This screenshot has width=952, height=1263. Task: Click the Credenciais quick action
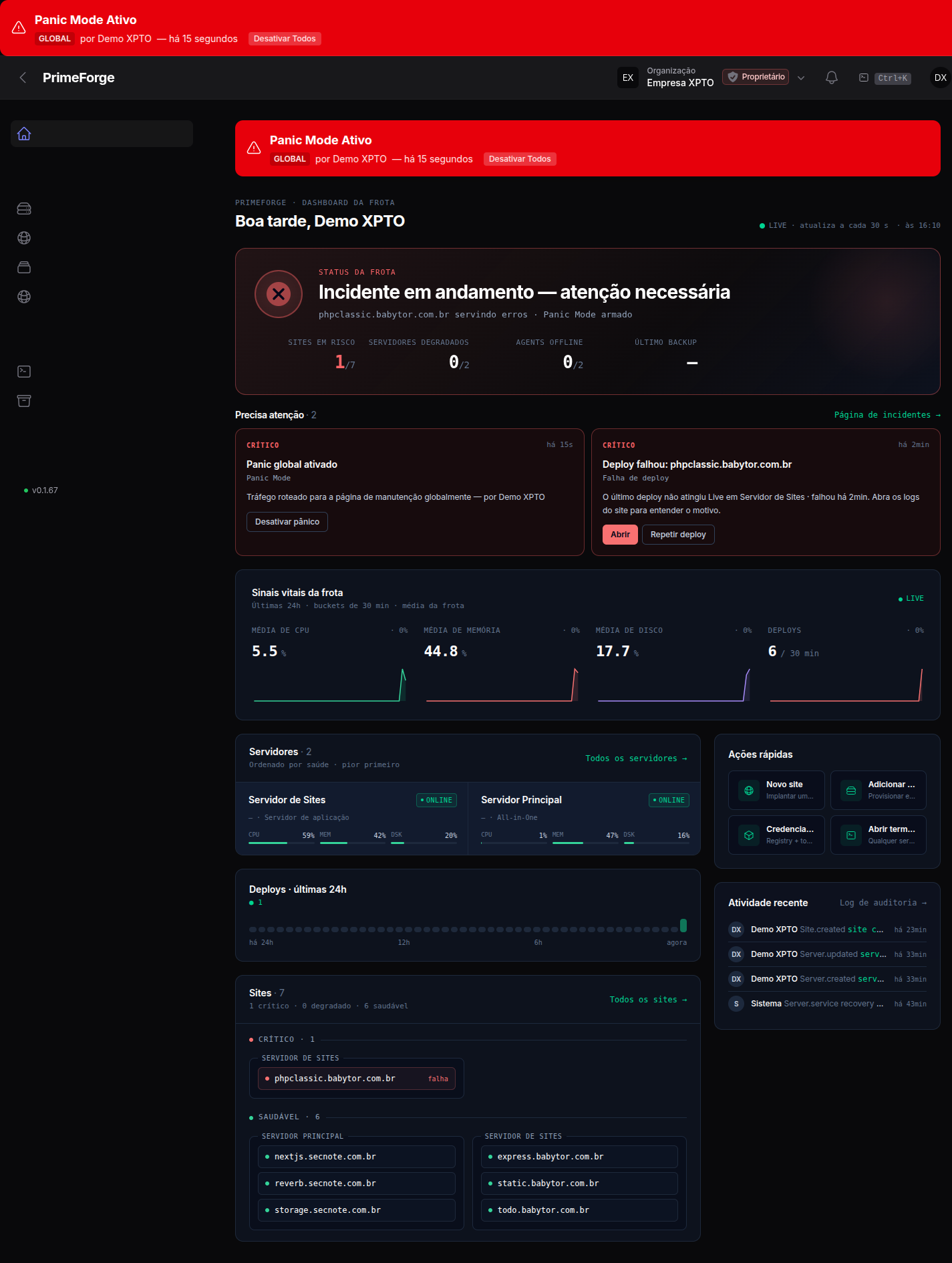[776, 835]
